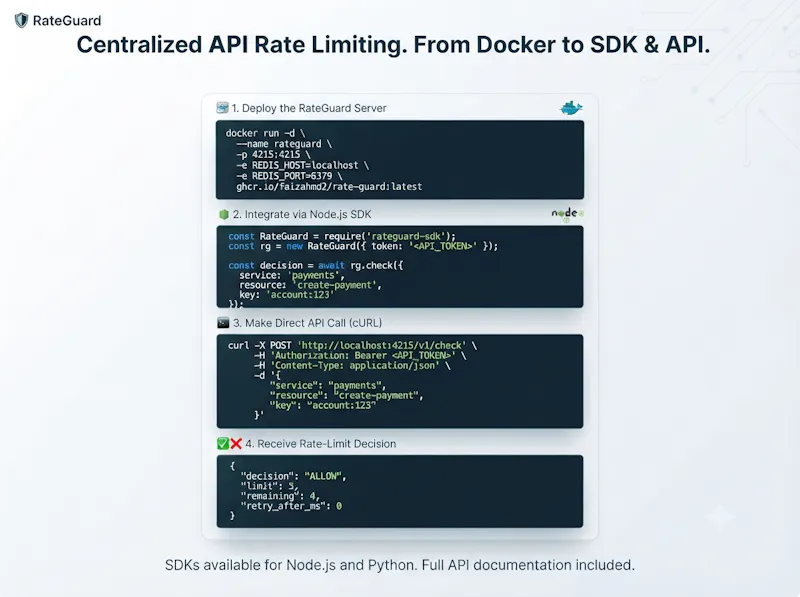Screen dimensions: 800x597
Task: Click the SDK line service: 'payments'
Action: point(292,276)
